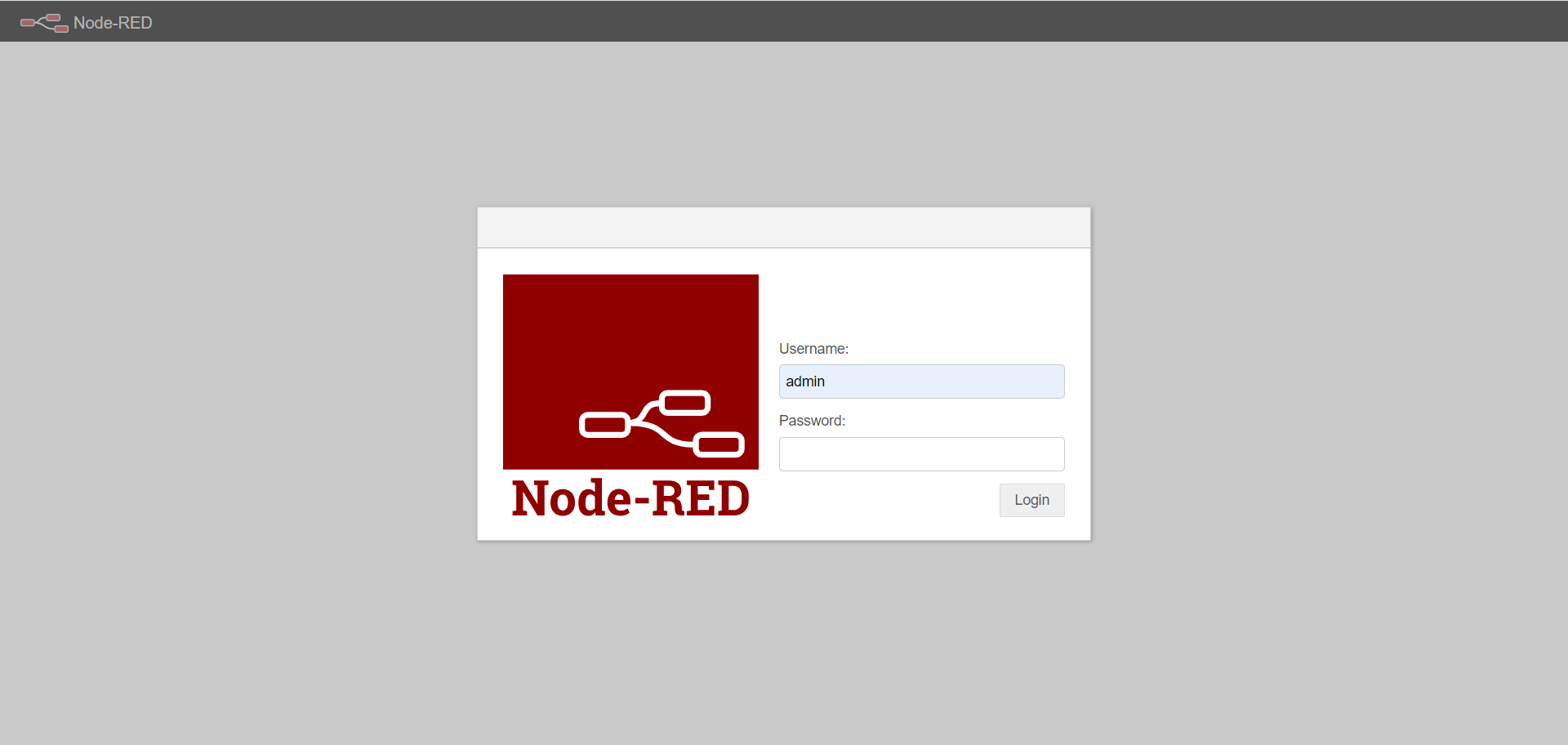Click the large Node-RED wordmark below the logo
Viewport: 1568px width, 745px height.
pyautogui.click(x=630, y=498)
